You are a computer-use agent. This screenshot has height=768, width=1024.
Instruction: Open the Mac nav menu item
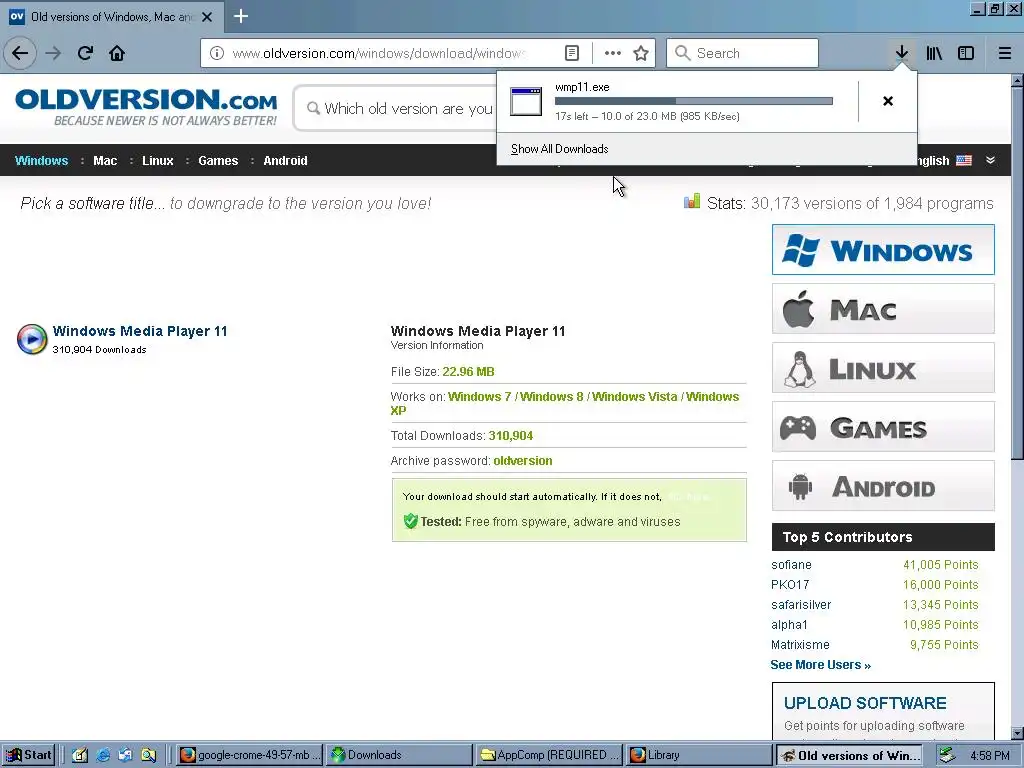click(104, 161)
